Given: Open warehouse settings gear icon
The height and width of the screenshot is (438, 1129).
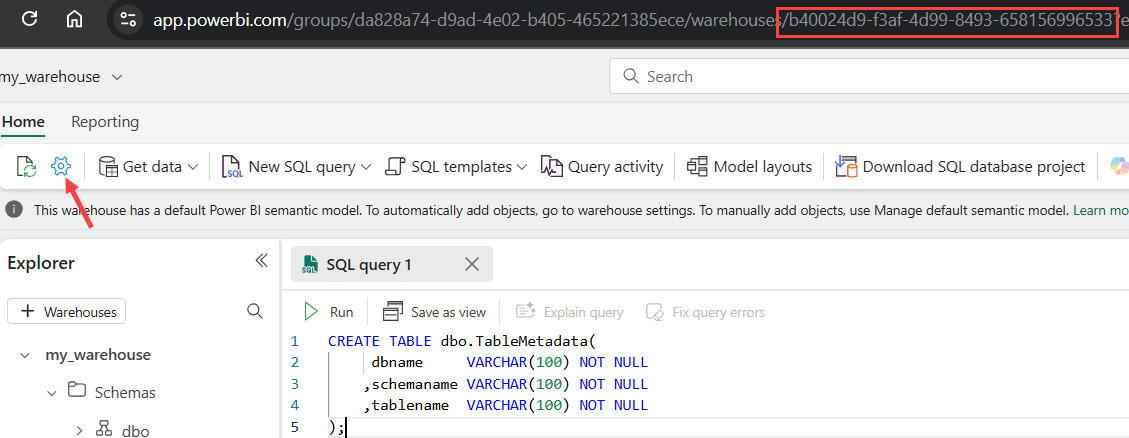Looking at the screenshot, I should [61, 167].
